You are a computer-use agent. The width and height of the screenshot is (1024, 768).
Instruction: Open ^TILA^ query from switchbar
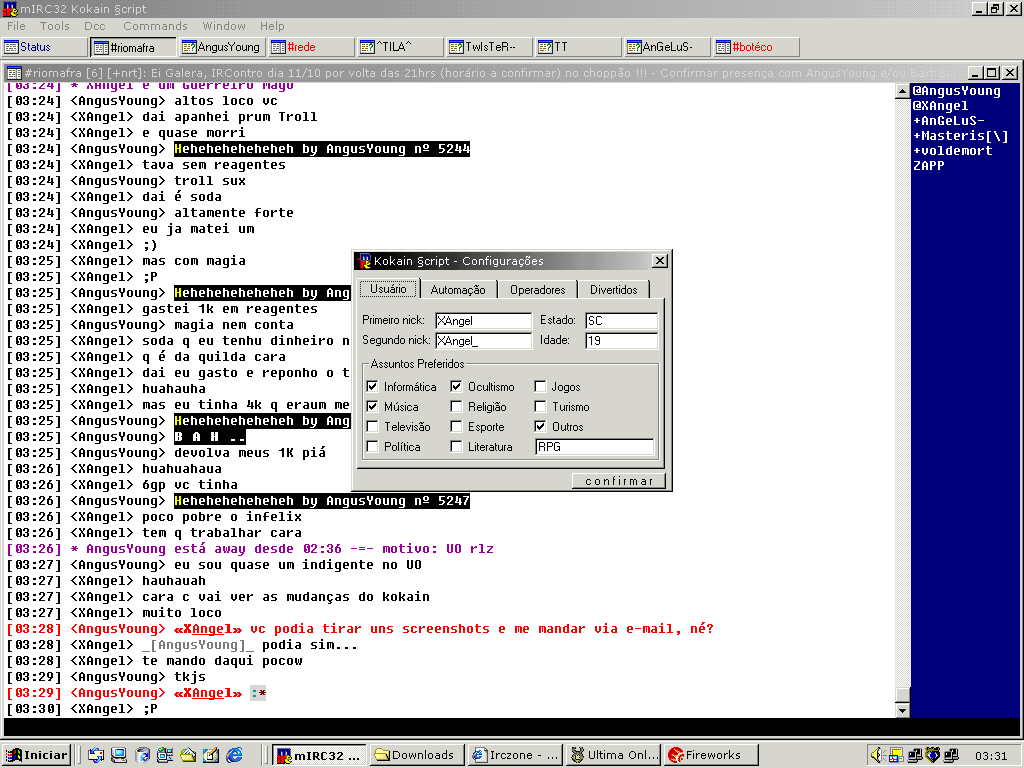(400, 47)
